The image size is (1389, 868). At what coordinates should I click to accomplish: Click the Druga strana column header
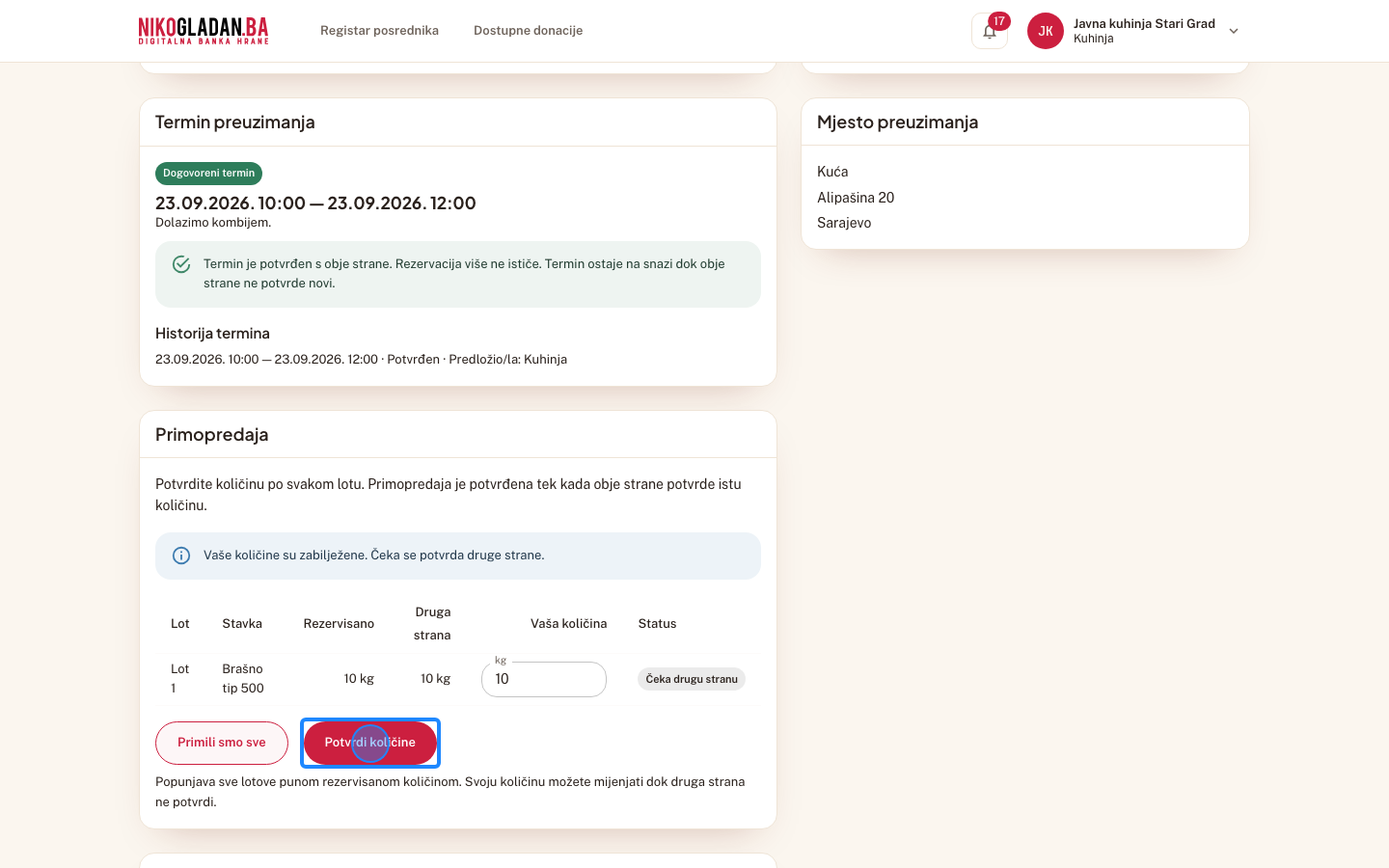pyautogui.click(x=432, y=624)
